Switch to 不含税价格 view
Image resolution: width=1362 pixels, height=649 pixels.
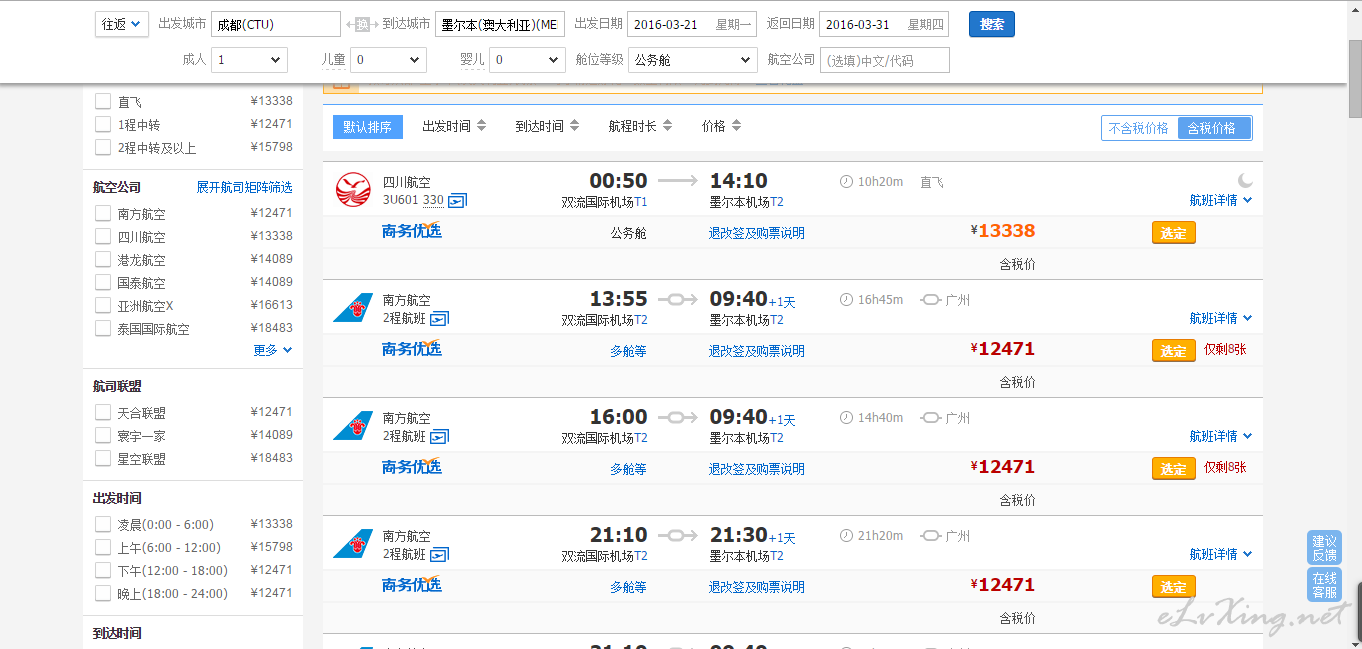coord(1139,128)
